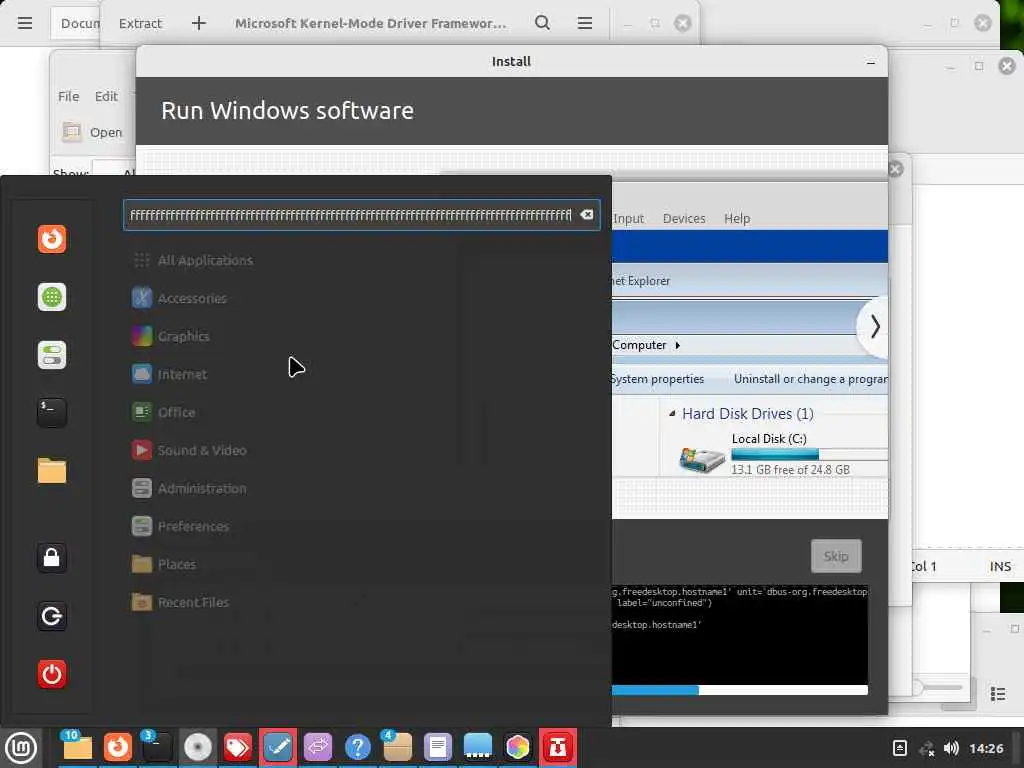This screenshot has height=768, width=1024.
Task: Click Open button in editor toolbar
Action: (92, 132)
